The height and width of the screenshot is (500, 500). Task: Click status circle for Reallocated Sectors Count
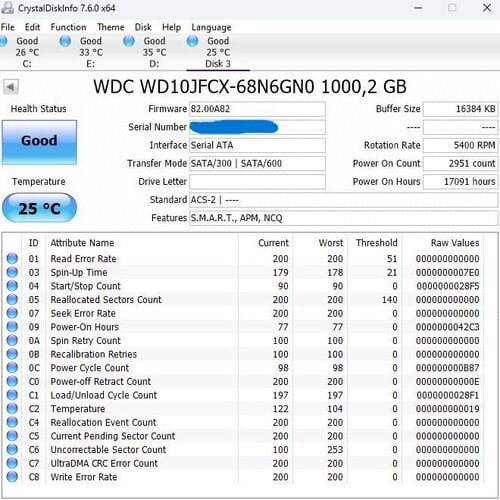click(12, 299)
